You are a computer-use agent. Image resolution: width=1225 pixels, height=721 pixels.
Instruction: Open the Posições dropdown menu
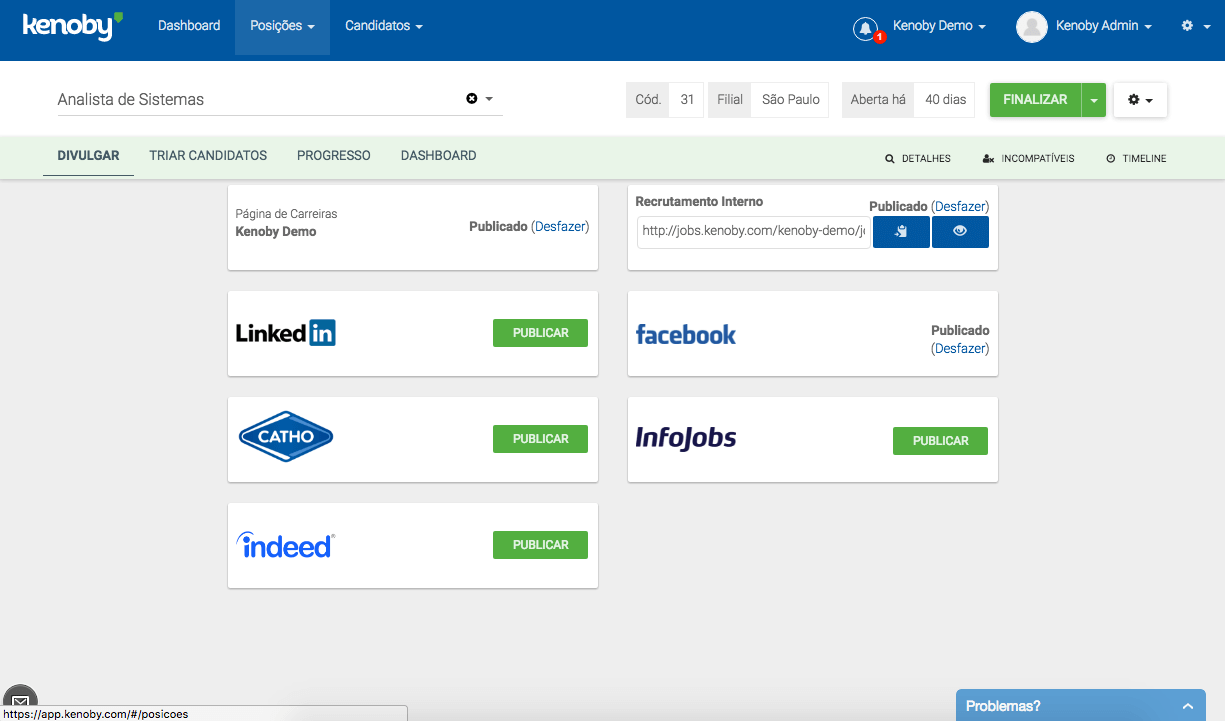[282, 26]
